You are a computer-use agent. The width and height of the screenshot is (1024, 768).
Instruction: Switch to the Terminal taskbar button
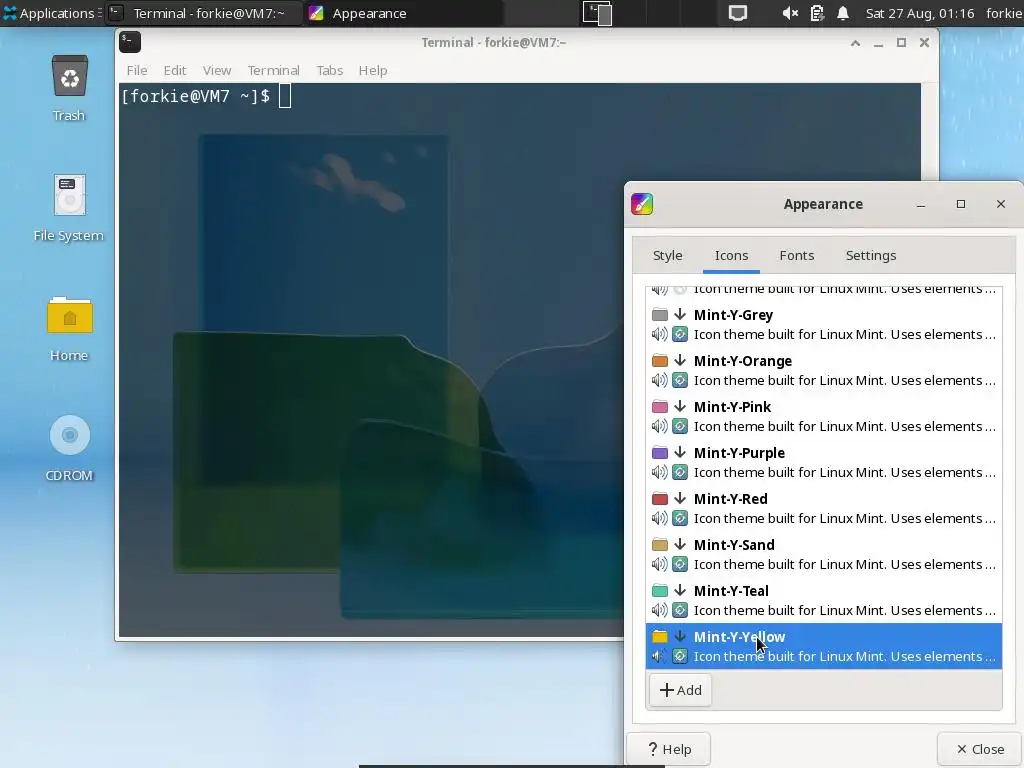203,13
